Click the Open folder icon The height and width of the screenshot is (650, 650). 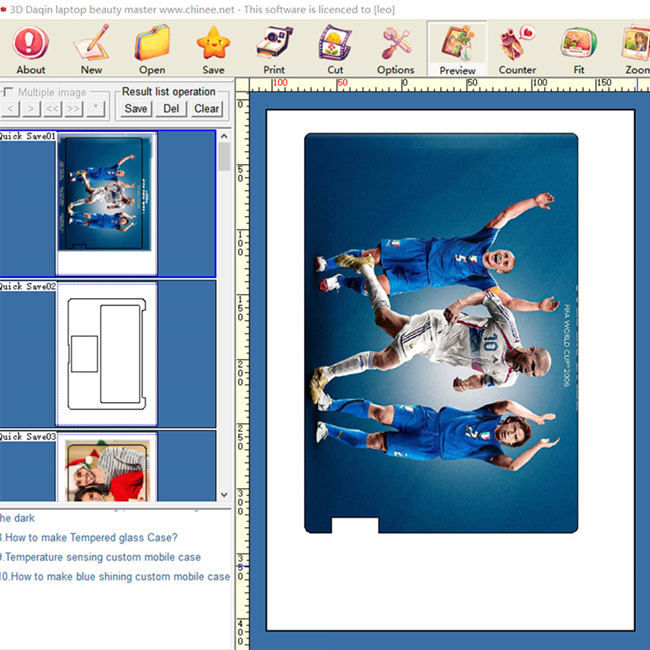[x=152, y=49]
